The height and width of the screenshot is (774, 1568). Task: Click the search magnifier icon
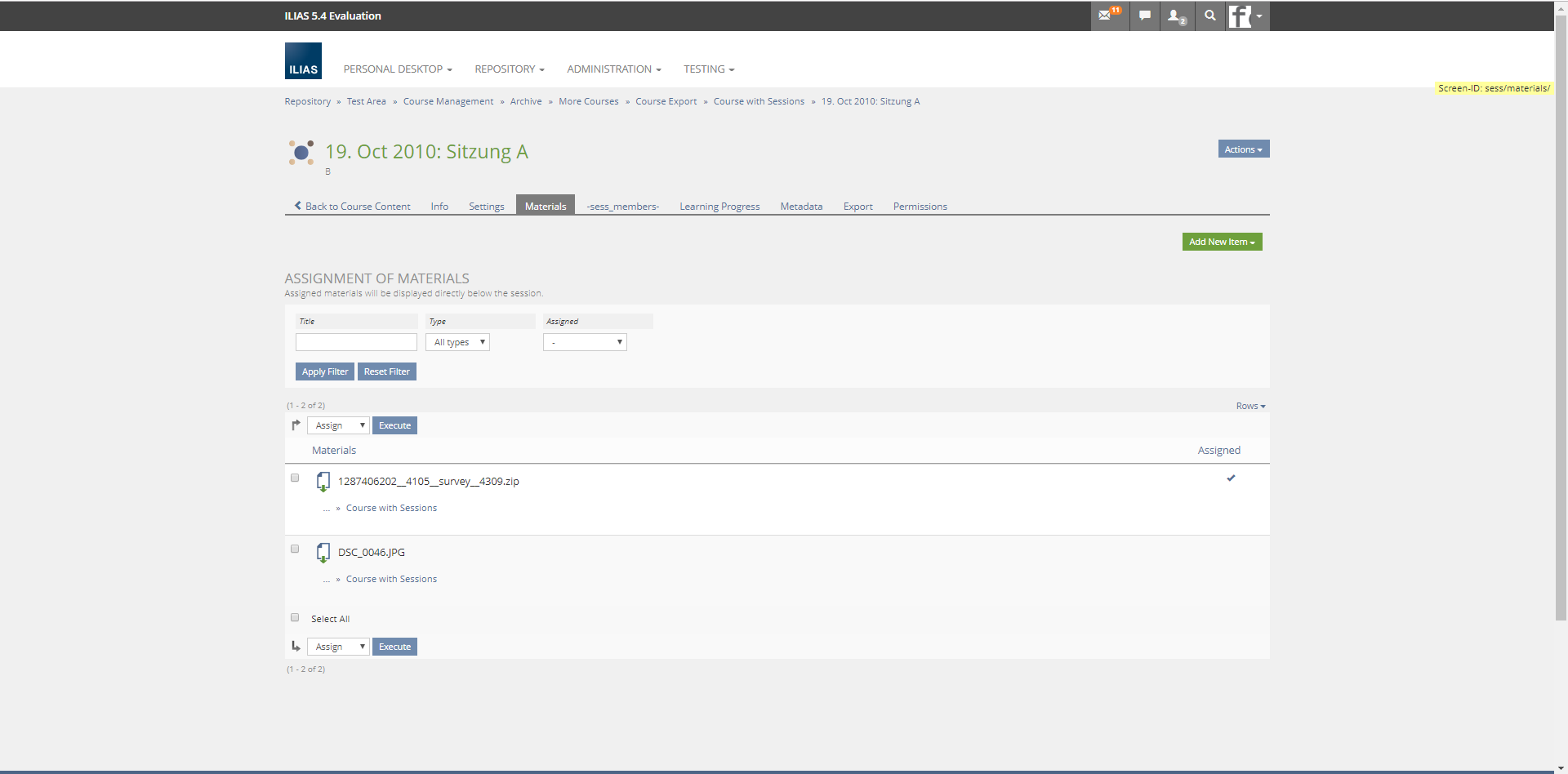[x=1210, y=16]
